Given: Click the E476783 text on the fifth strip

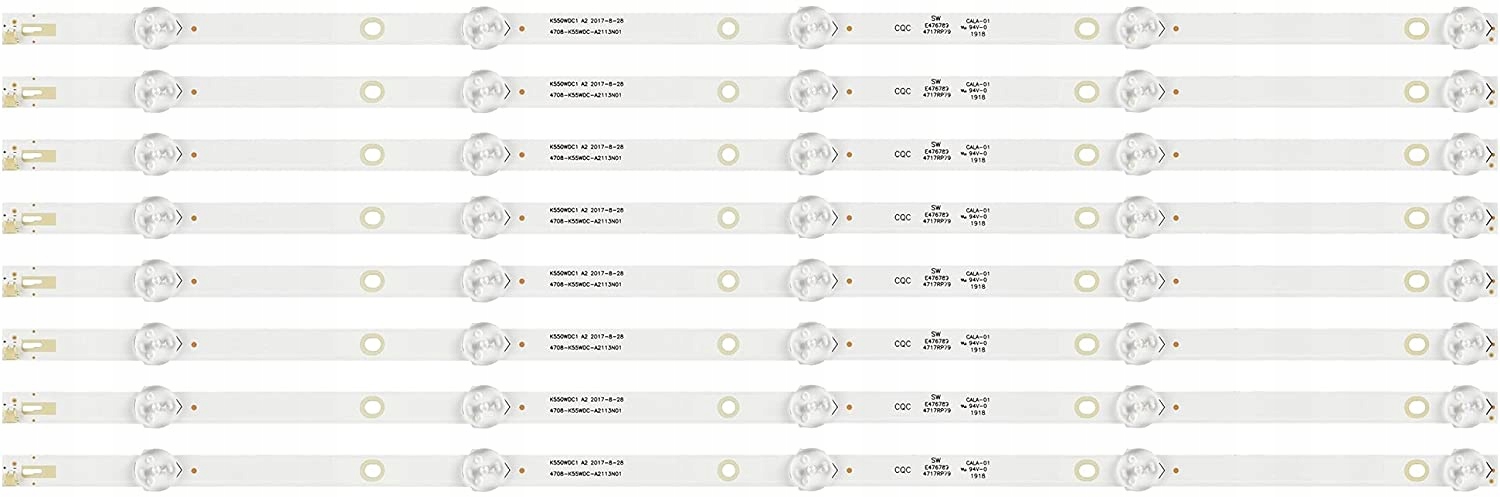Looking at the screenshot, I should (x=937, y=278).
